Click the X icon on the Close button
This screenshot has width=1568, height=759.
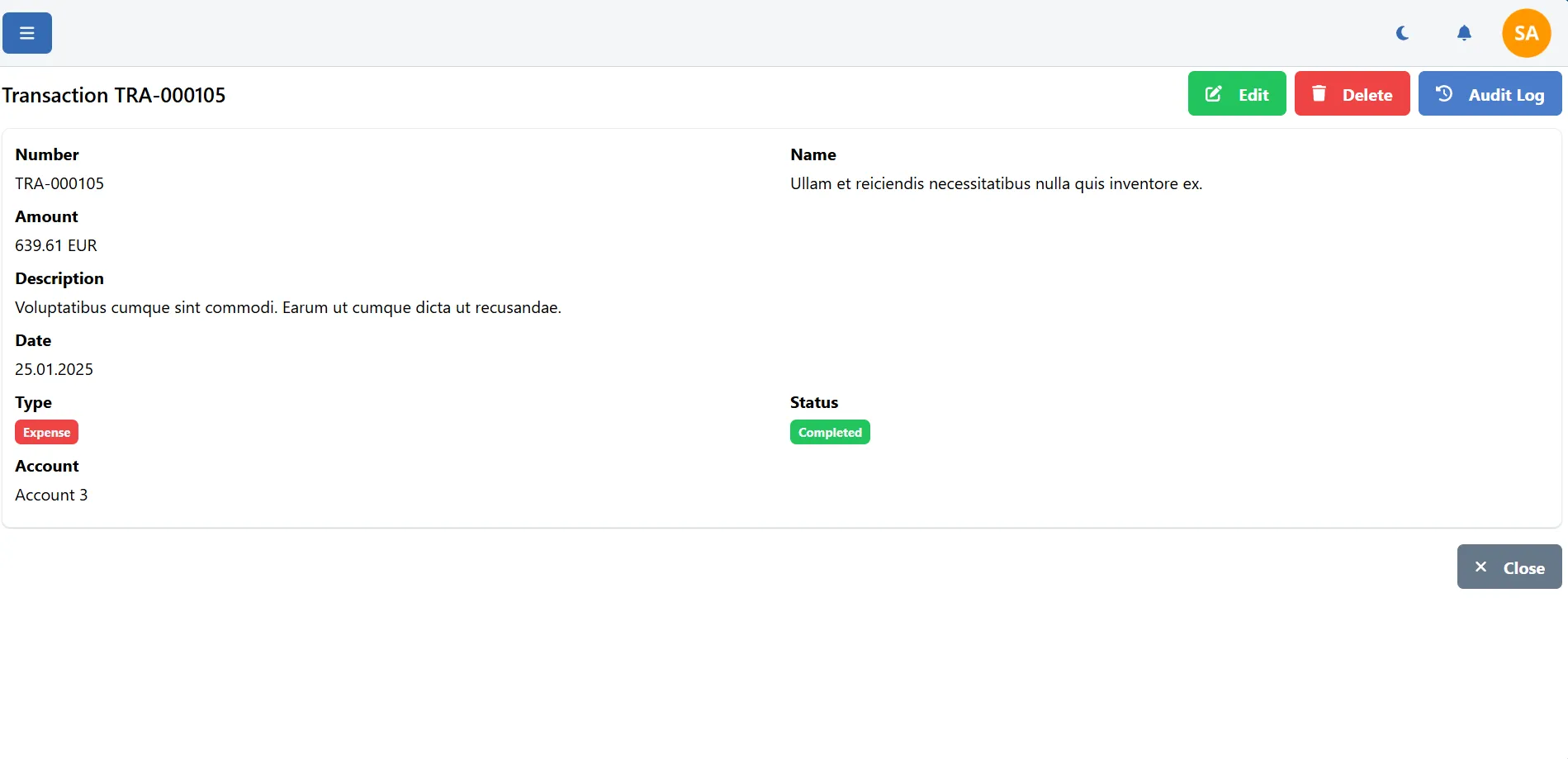point(1481,567)
